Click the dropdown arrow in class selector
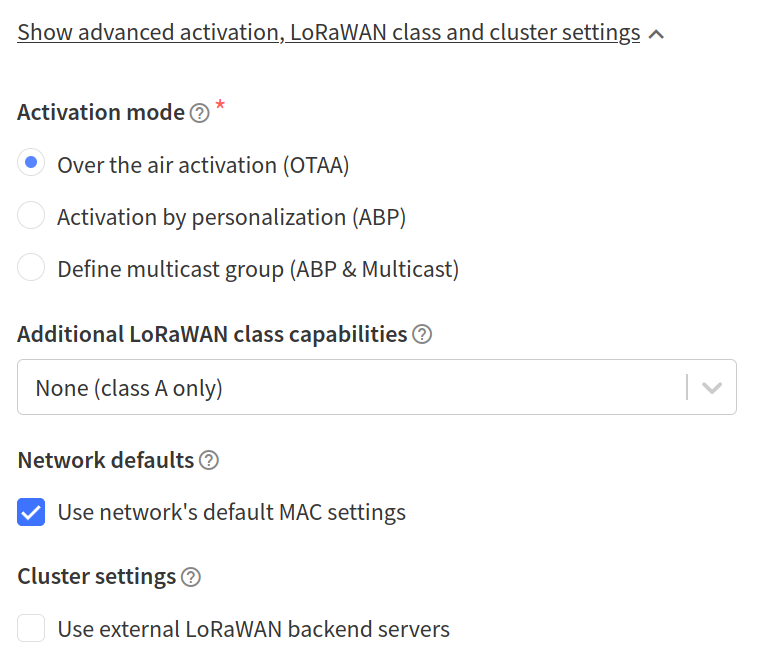 (712, 387)
